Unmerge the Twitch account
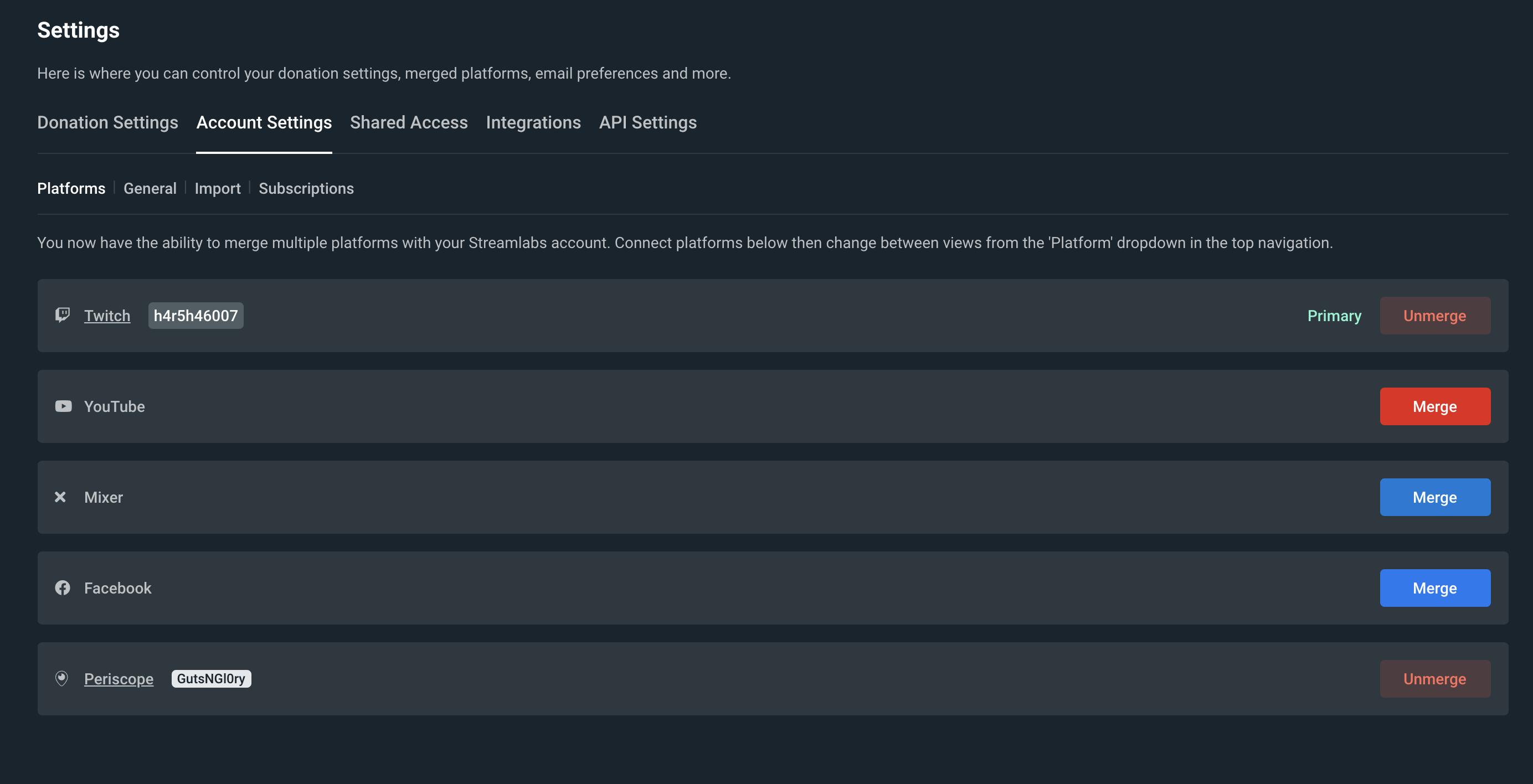Viewport: 1533px width, 784px height. (x=1435, y=316)
